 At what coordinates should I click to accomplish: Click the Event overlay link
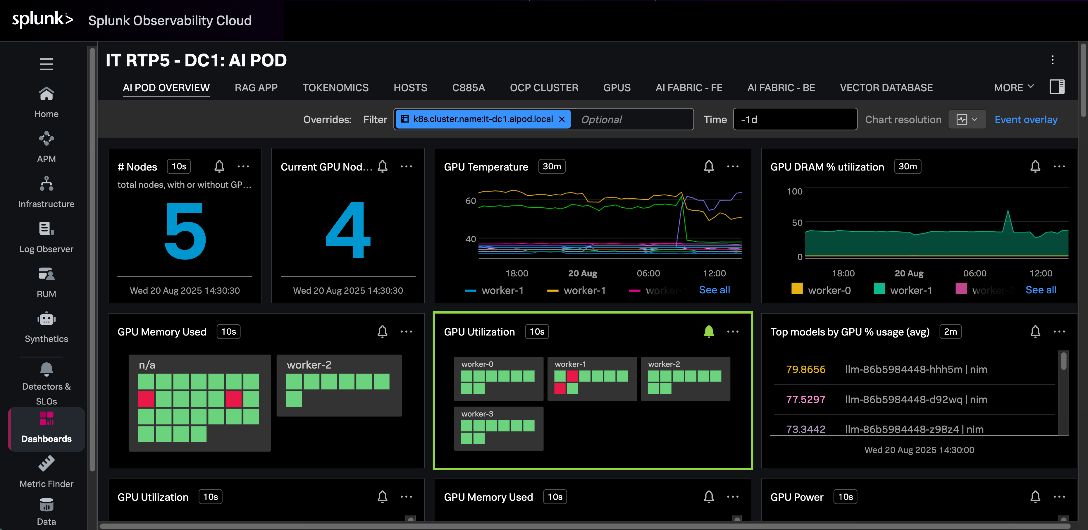(x=1026, y=119)
